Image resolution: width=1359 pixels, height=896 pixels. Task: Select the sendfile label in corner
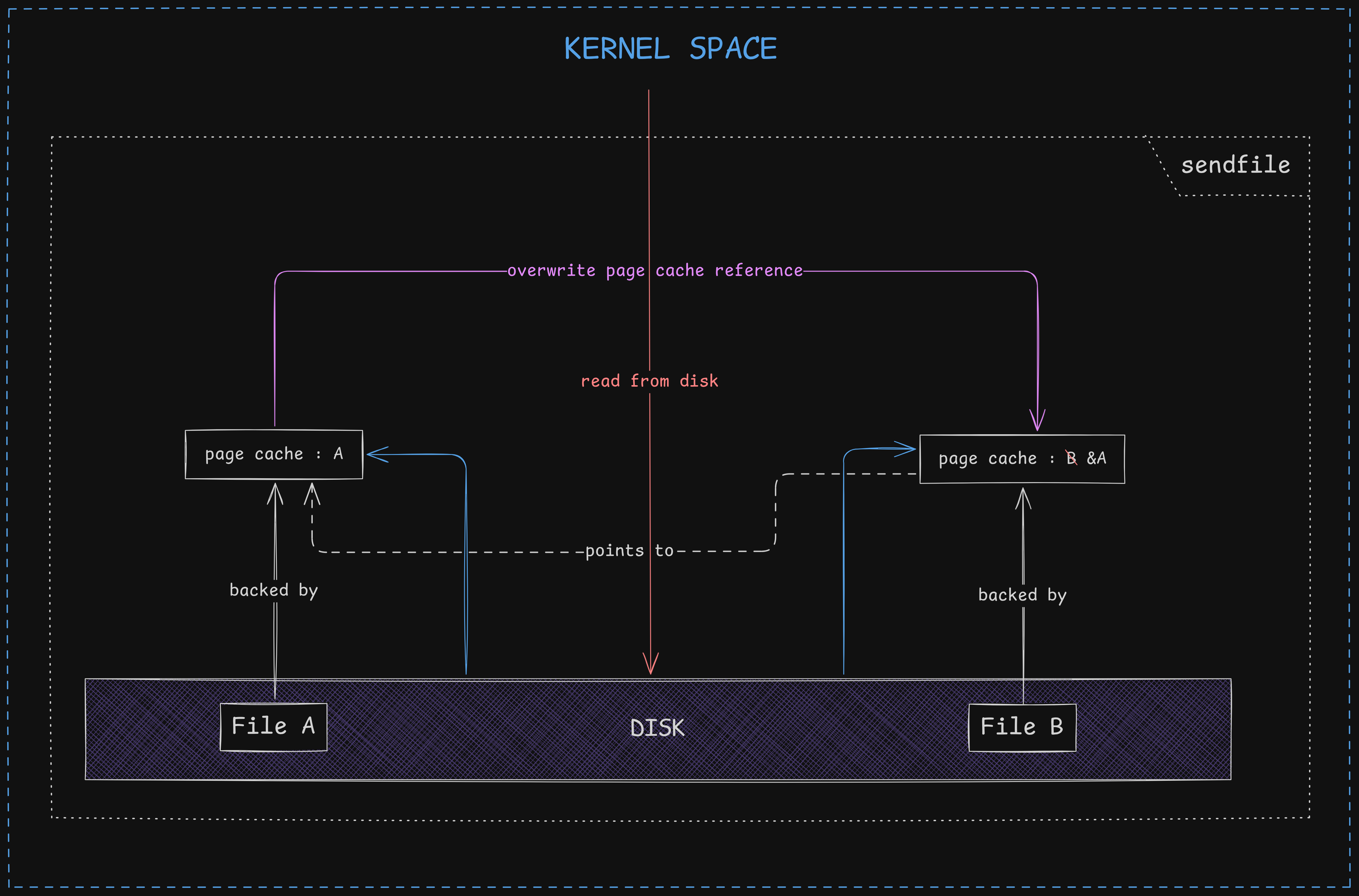click(1235, 165)
